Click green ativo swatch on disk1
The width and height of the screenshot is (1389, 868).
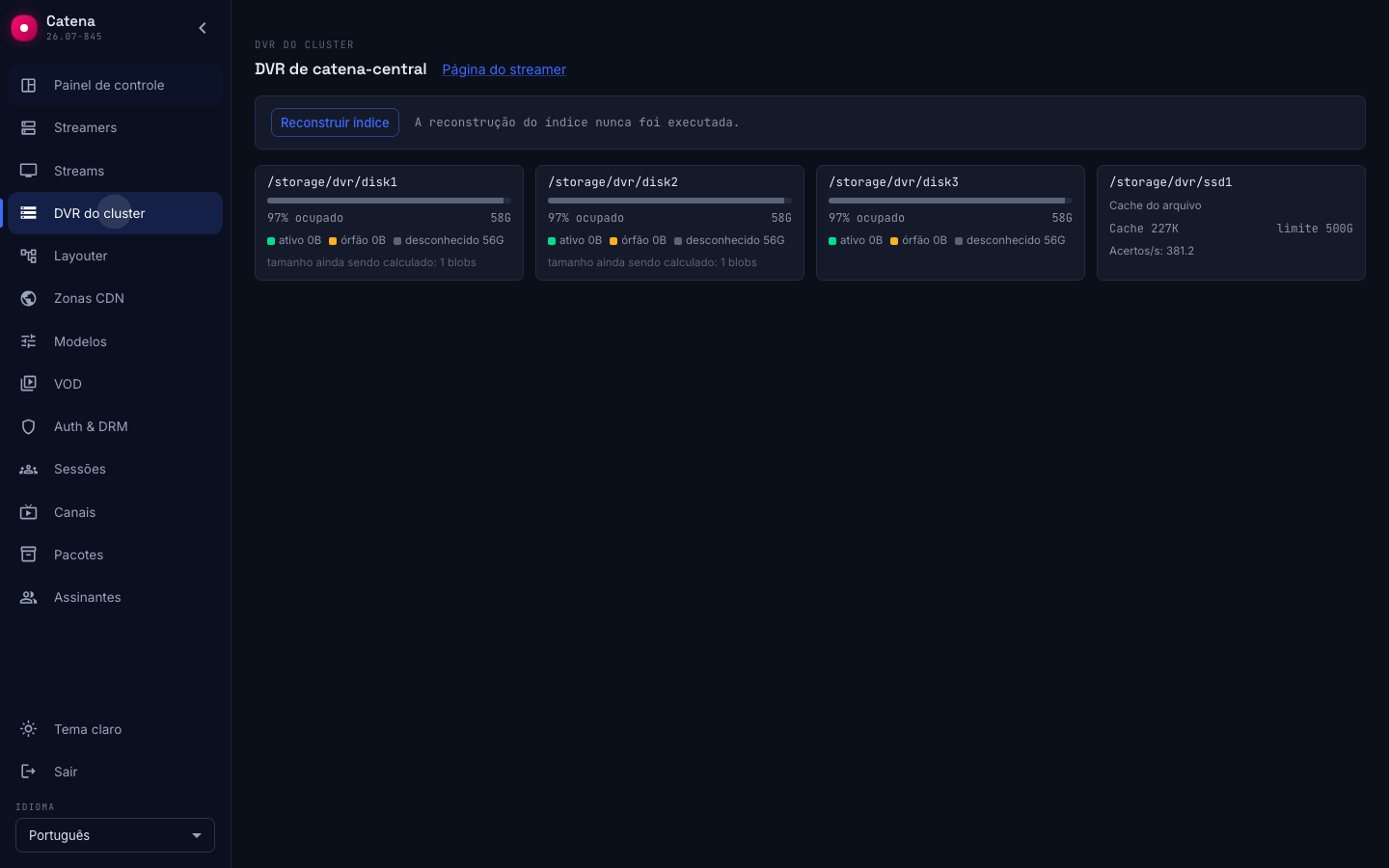click(x=271, y=241)
